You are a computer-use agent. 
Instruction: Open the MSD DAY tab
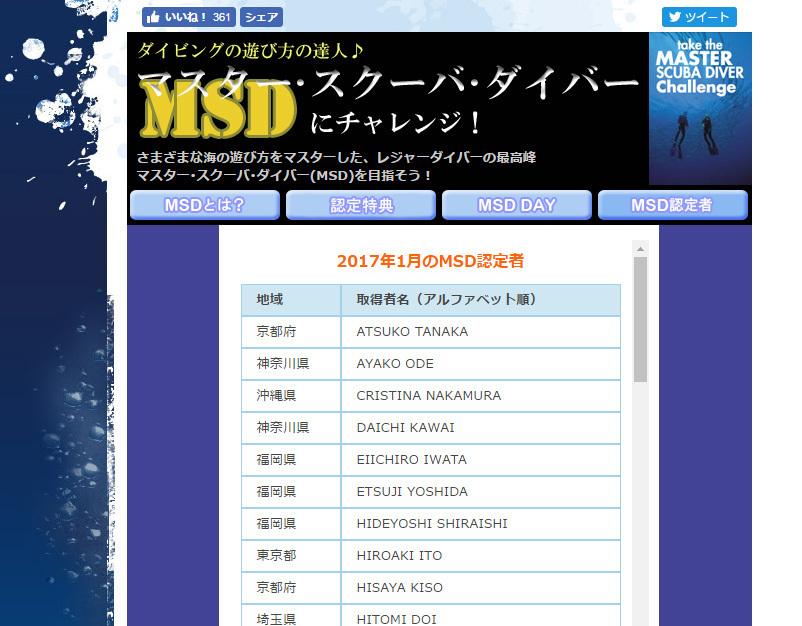[x=517, y=205]
